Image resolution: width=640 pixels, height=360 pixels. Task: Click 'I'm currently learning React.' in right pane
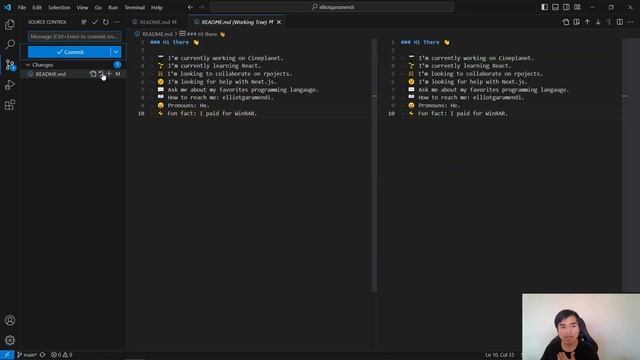(465, 66)
